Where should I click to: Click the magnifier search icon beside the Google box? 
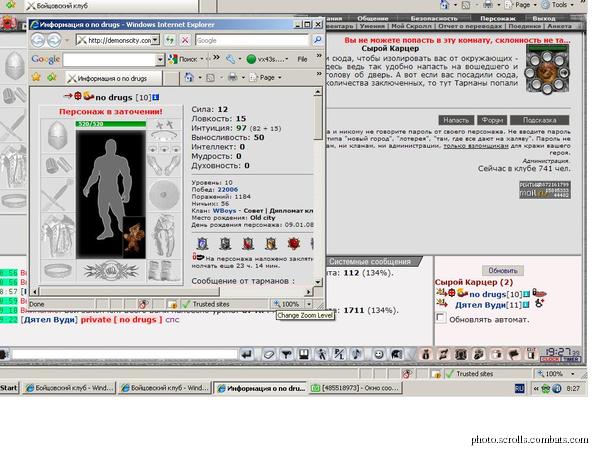coord(317,40)
